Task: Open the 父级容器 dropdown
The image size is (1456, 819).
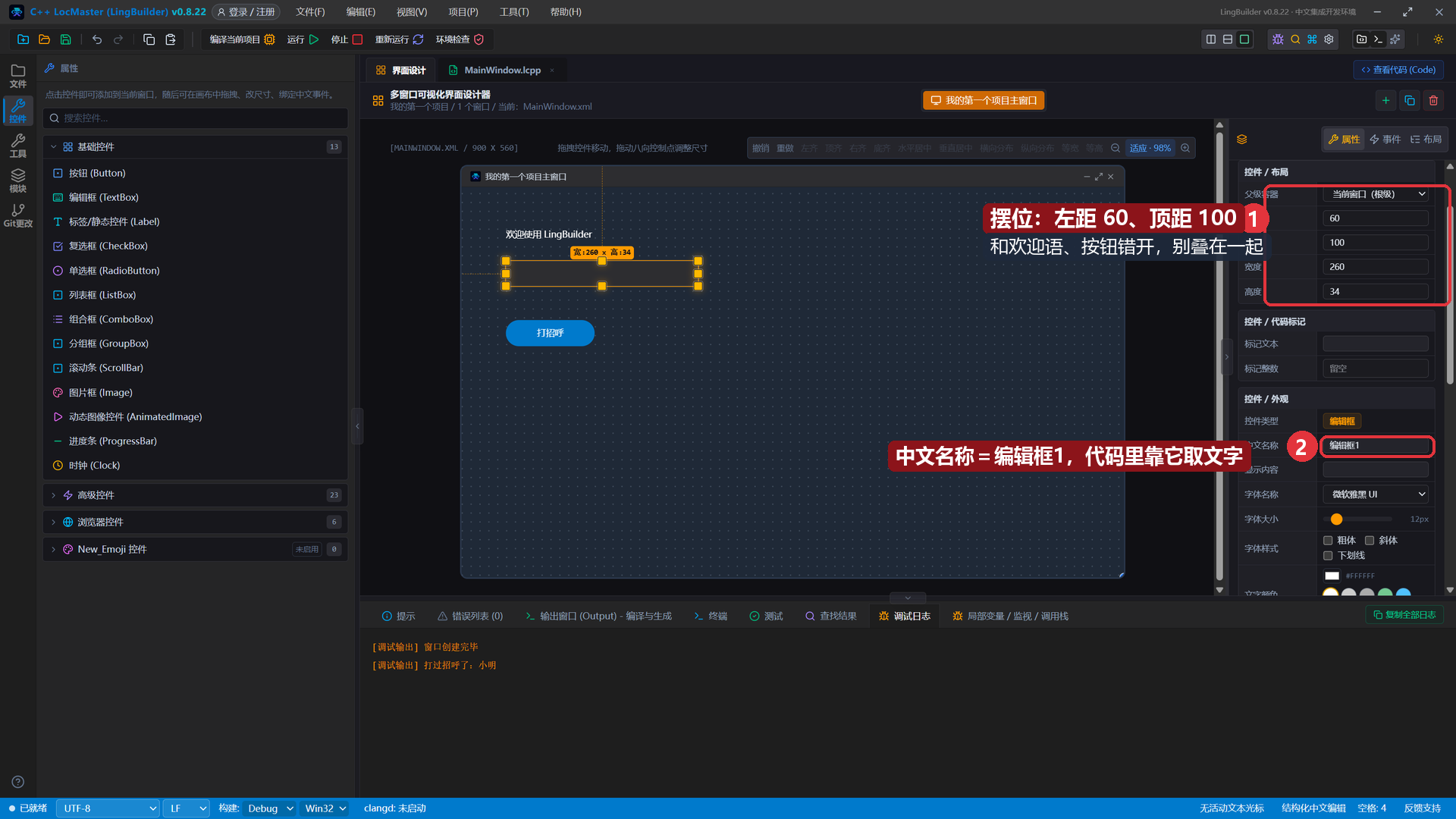Action: [x=1376, y=194]
